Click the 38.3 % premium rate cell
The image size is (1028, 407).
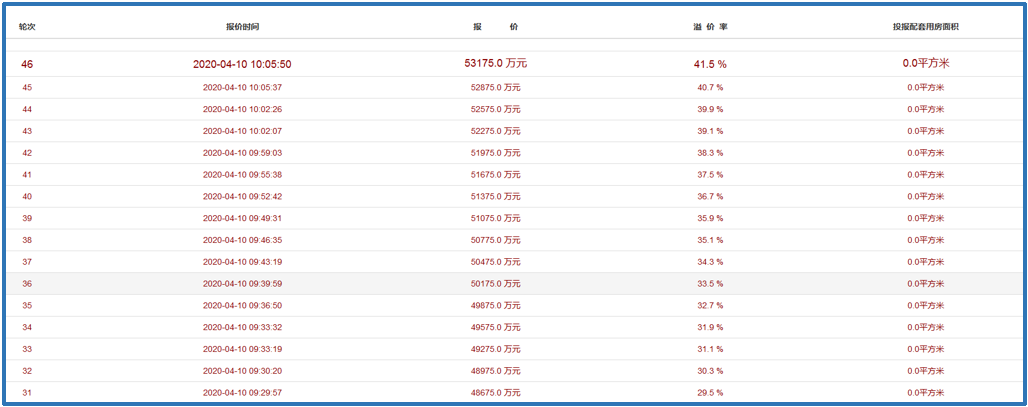(710, 153)
